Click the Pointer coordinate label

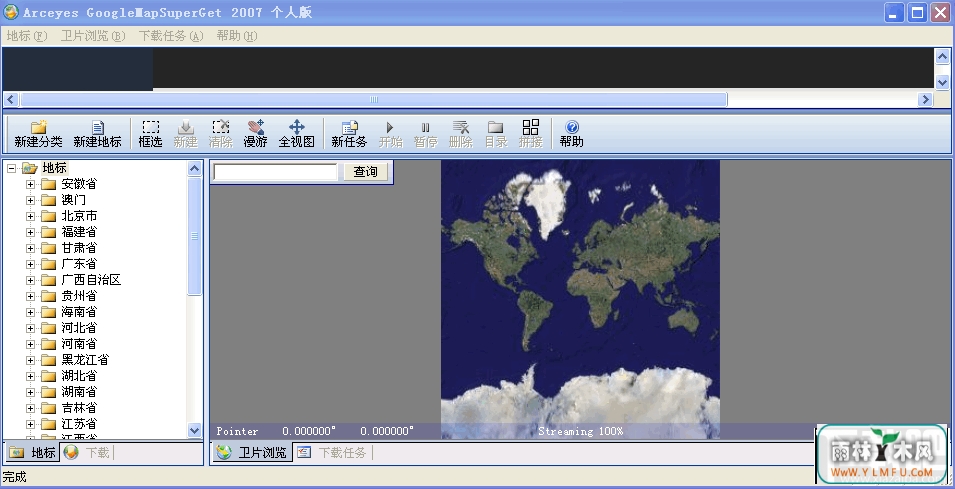pyautogui.click(x=237, y=431)
